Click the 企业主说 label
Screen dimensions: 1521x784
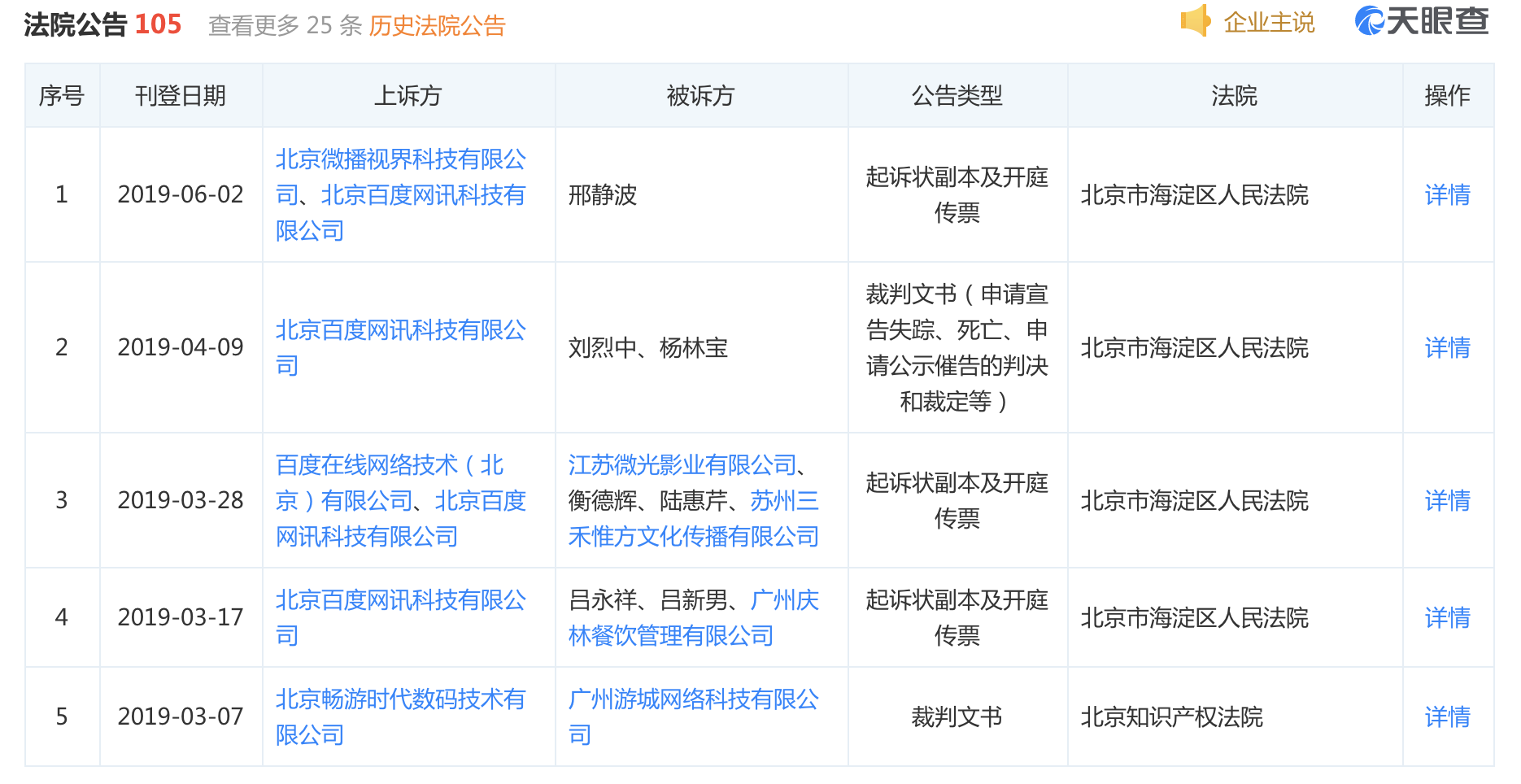[x=1269, y=23]
